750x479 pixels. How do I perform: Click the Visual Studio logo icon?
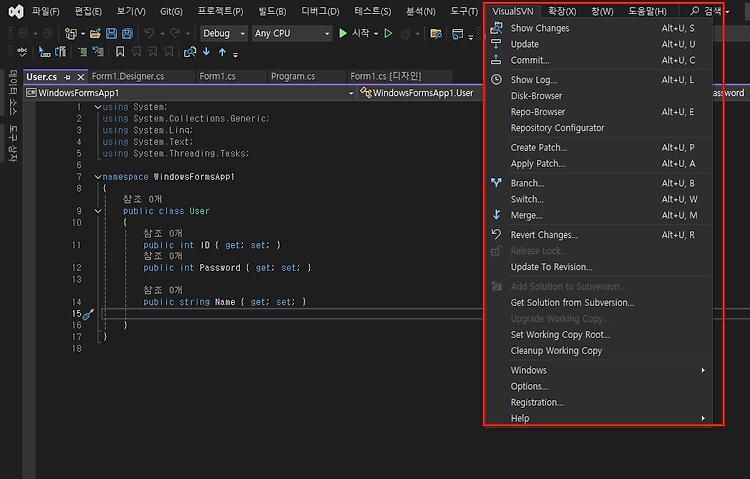(x=16, y=11)
